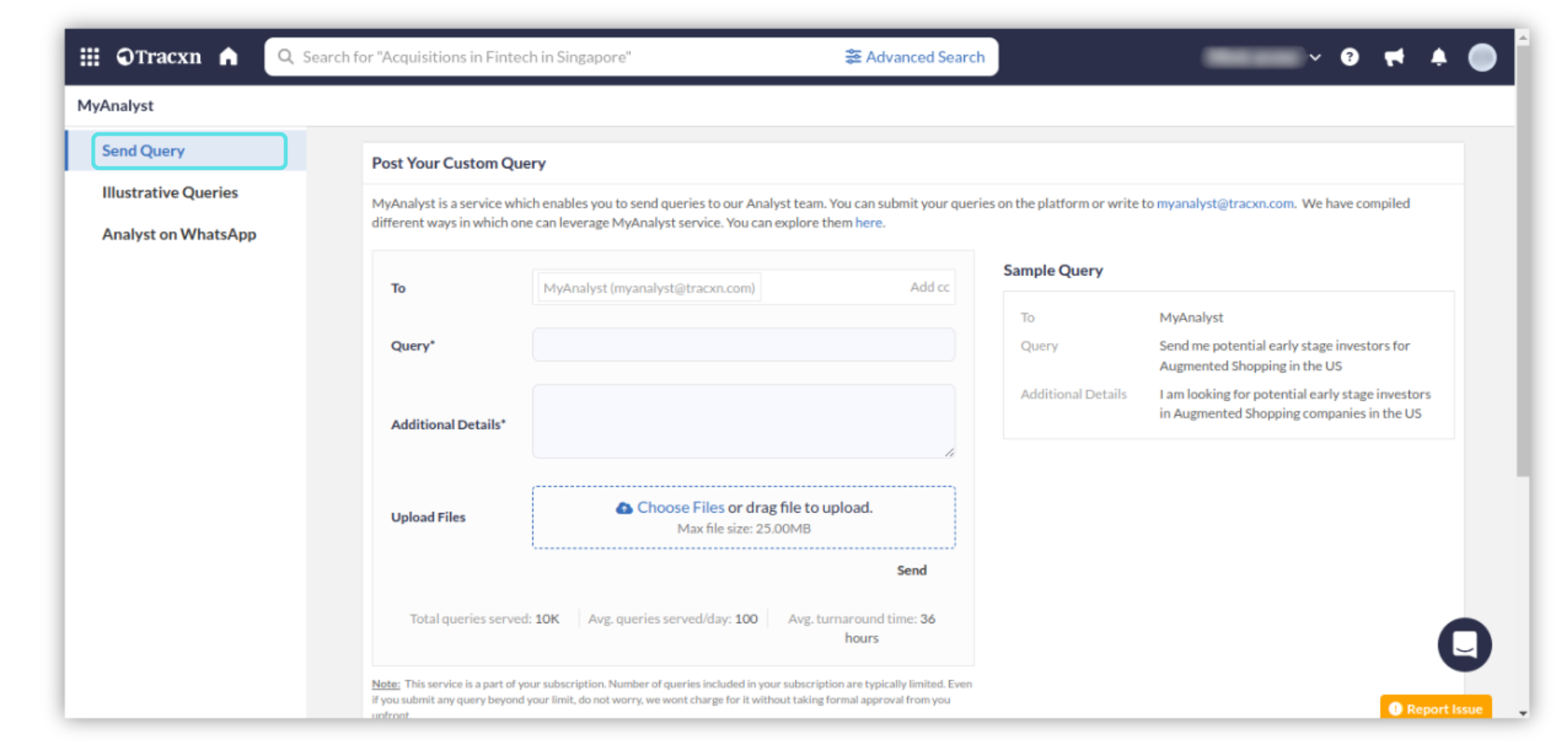
Task: Open Illustrative Queries section
Action: pos(170,193)
